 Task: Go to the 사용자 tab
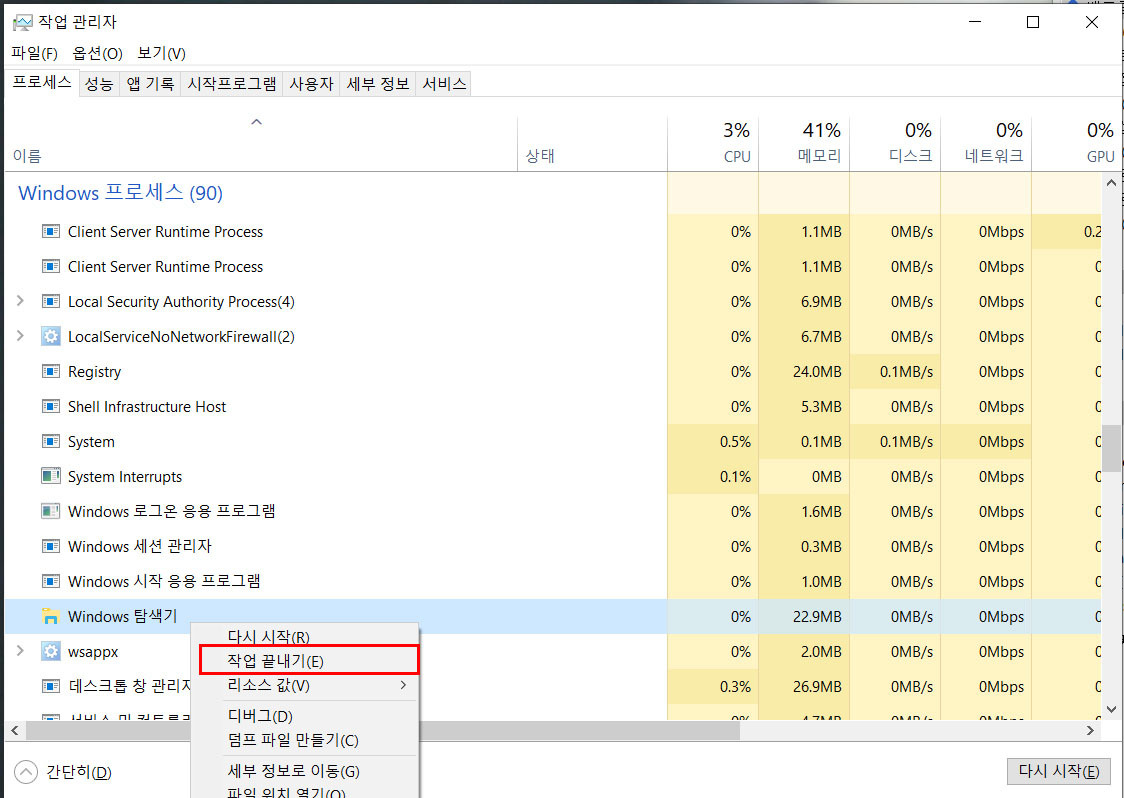(x=311, y=84)
